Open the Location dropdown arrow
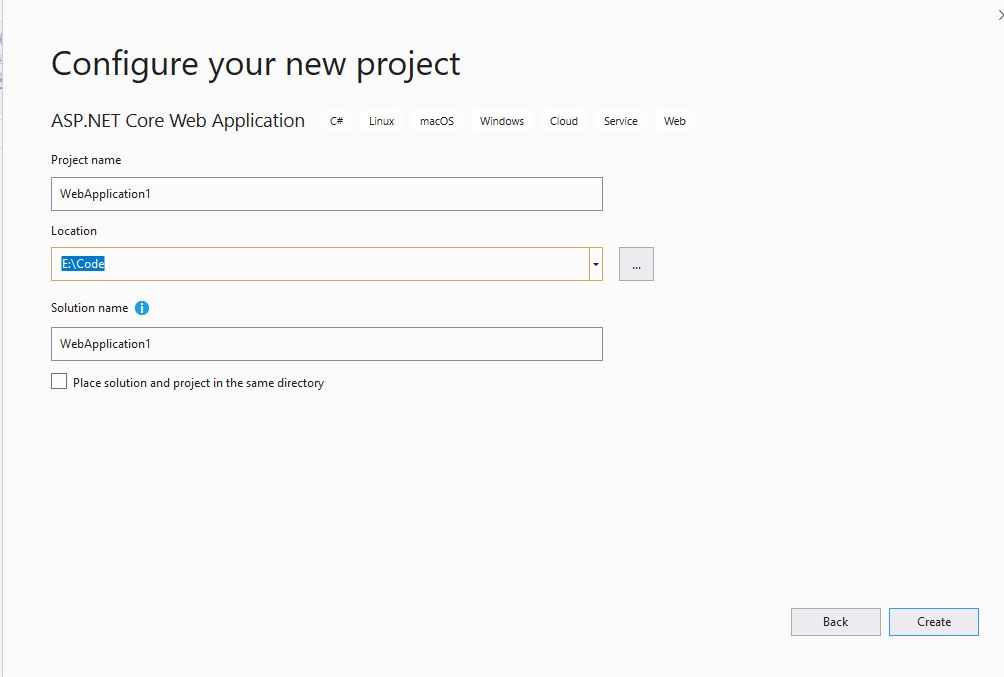 click(x=595, y=264)
